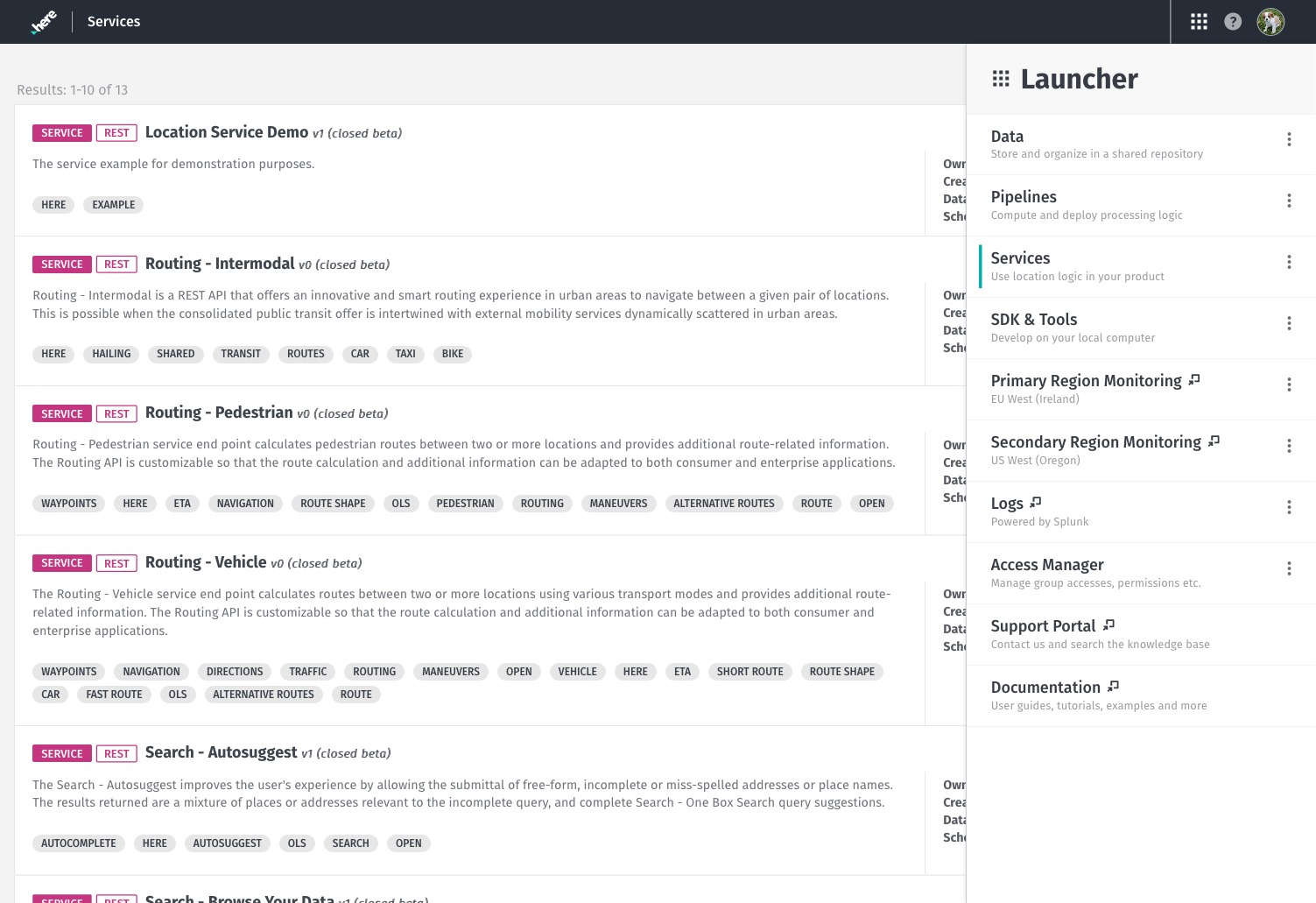Click SHARED tag on Routing - Intermodal
1316x903 pixels.
pos(176,354)
